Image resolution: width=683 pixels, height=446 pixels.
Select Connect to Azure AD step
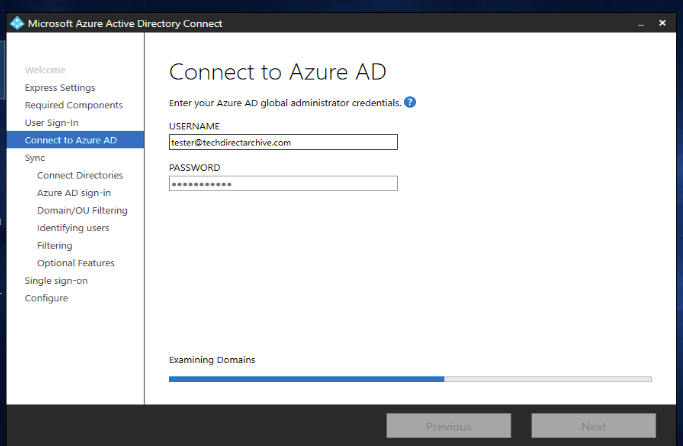point(75,140)
